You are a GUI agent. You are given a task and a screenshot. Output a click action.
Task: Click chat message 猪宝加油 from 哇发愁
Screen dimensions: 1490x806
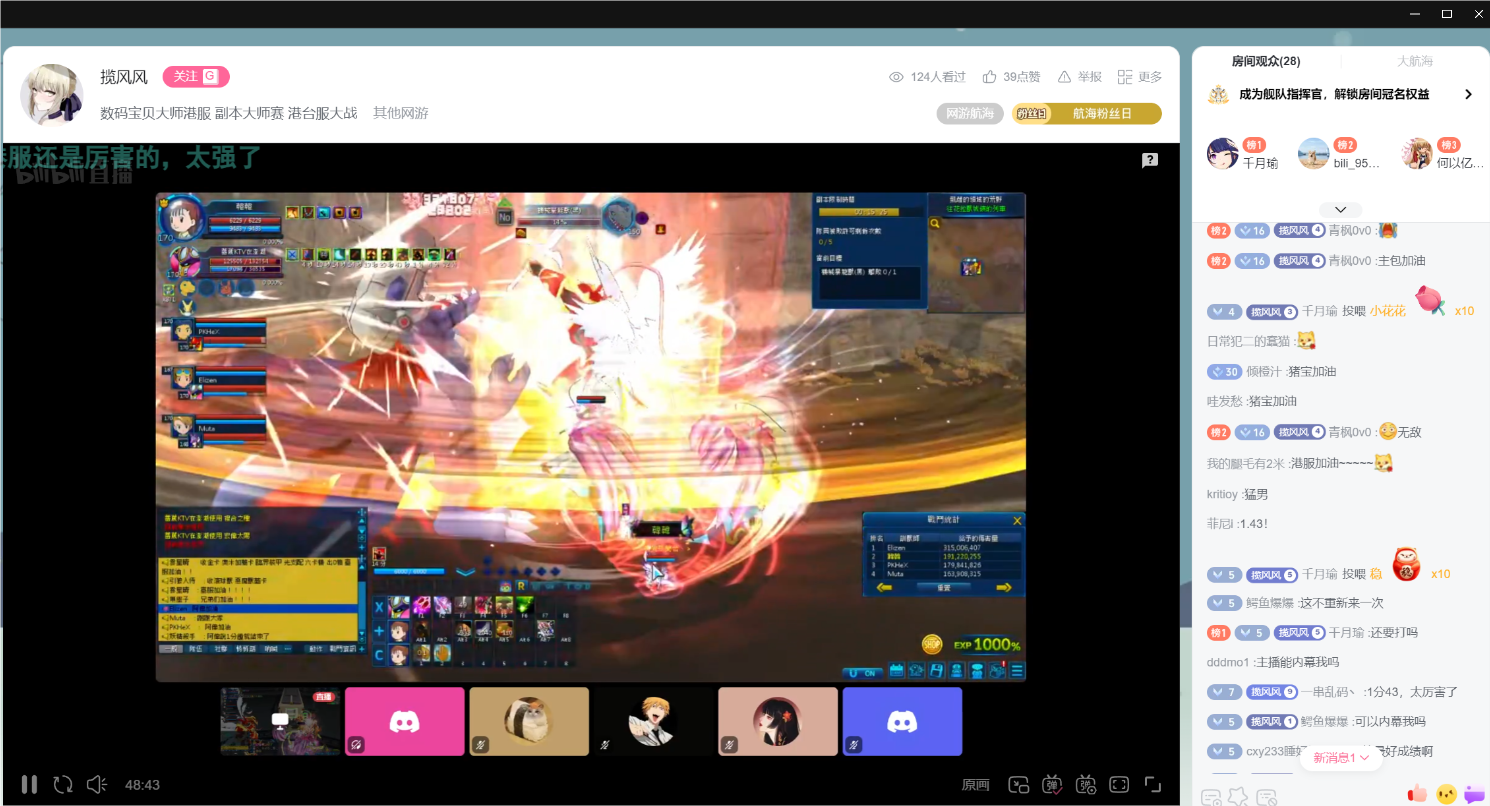point(1272,401)
